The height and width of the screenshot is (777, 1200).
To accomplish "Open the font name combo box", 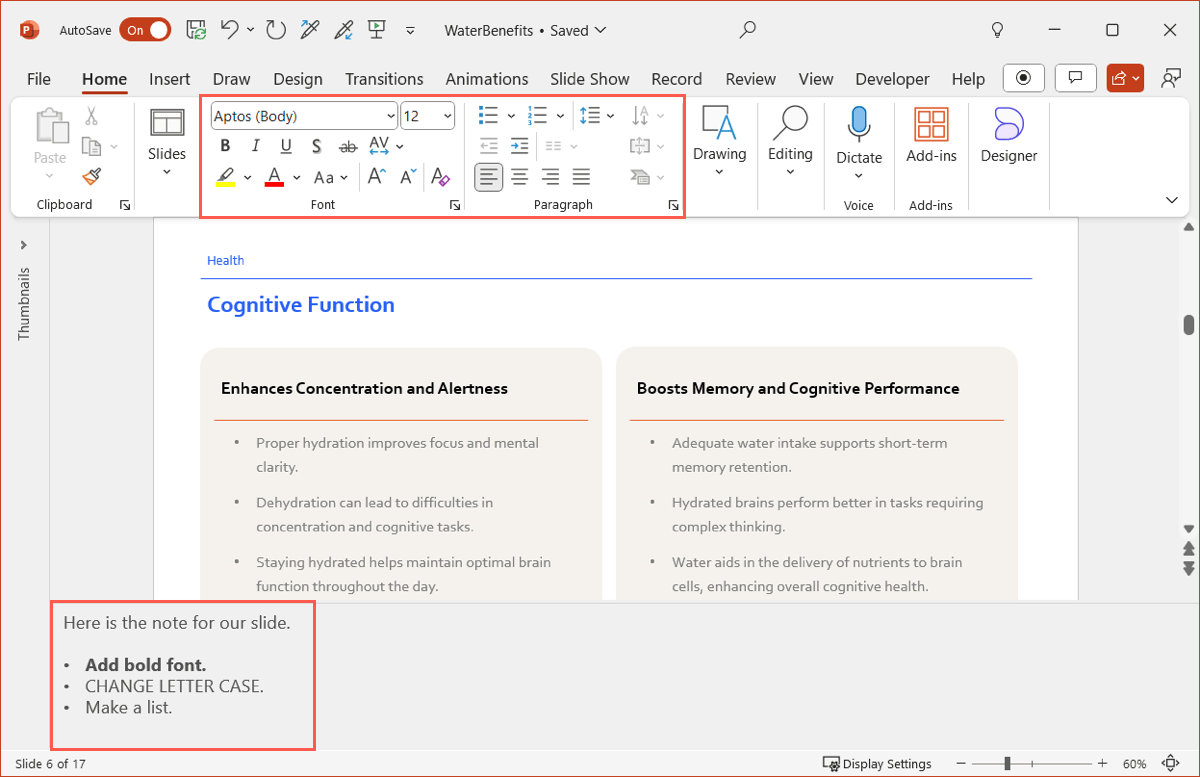I will [x=304, y=116].
